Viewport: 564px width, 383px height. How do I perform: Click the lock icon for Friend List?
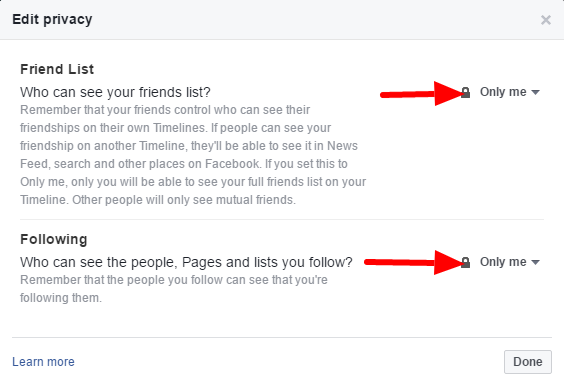click(465, 92)
